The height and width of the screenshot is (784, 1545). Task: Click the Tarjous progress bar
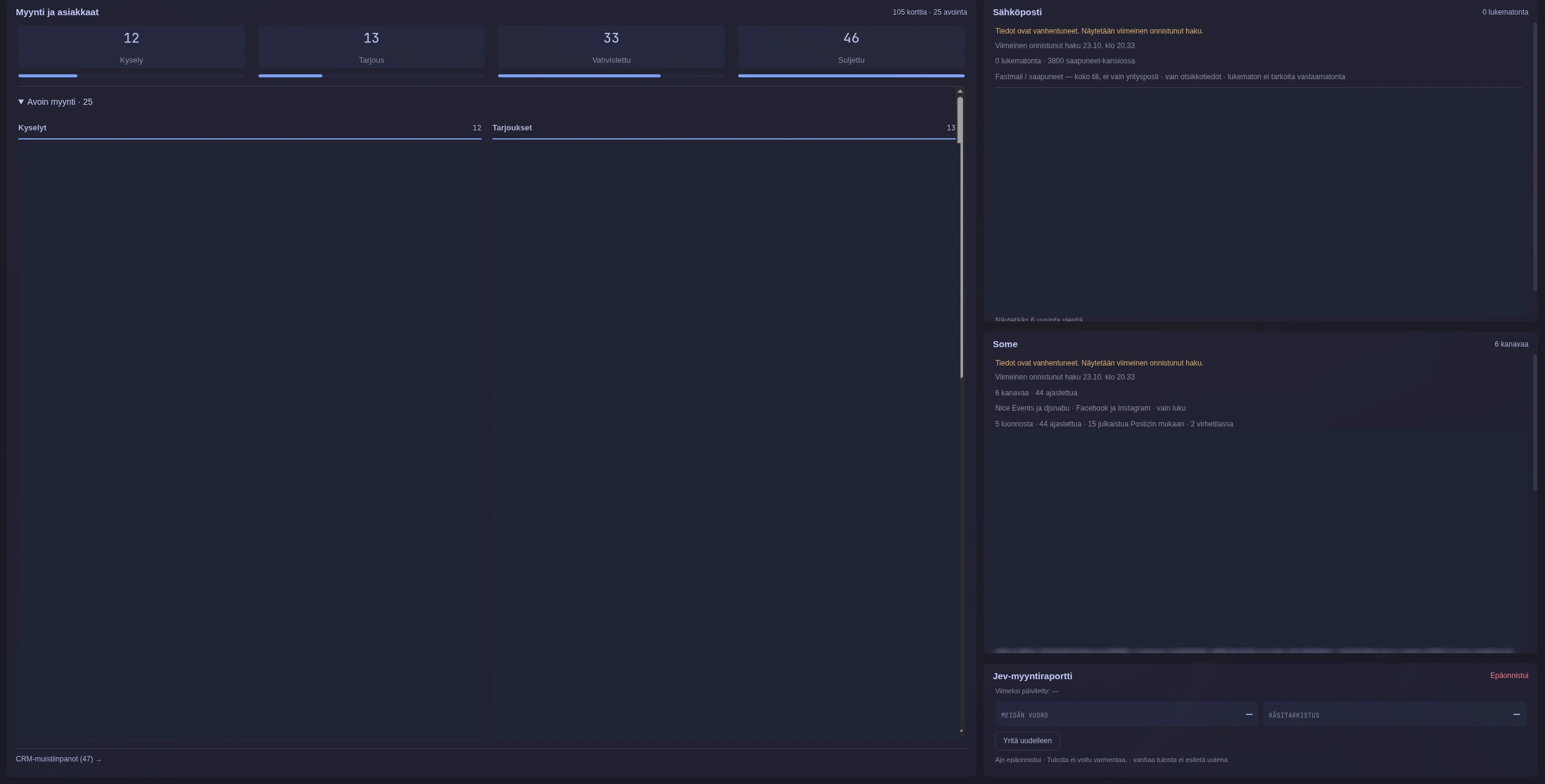coord(371,76)
